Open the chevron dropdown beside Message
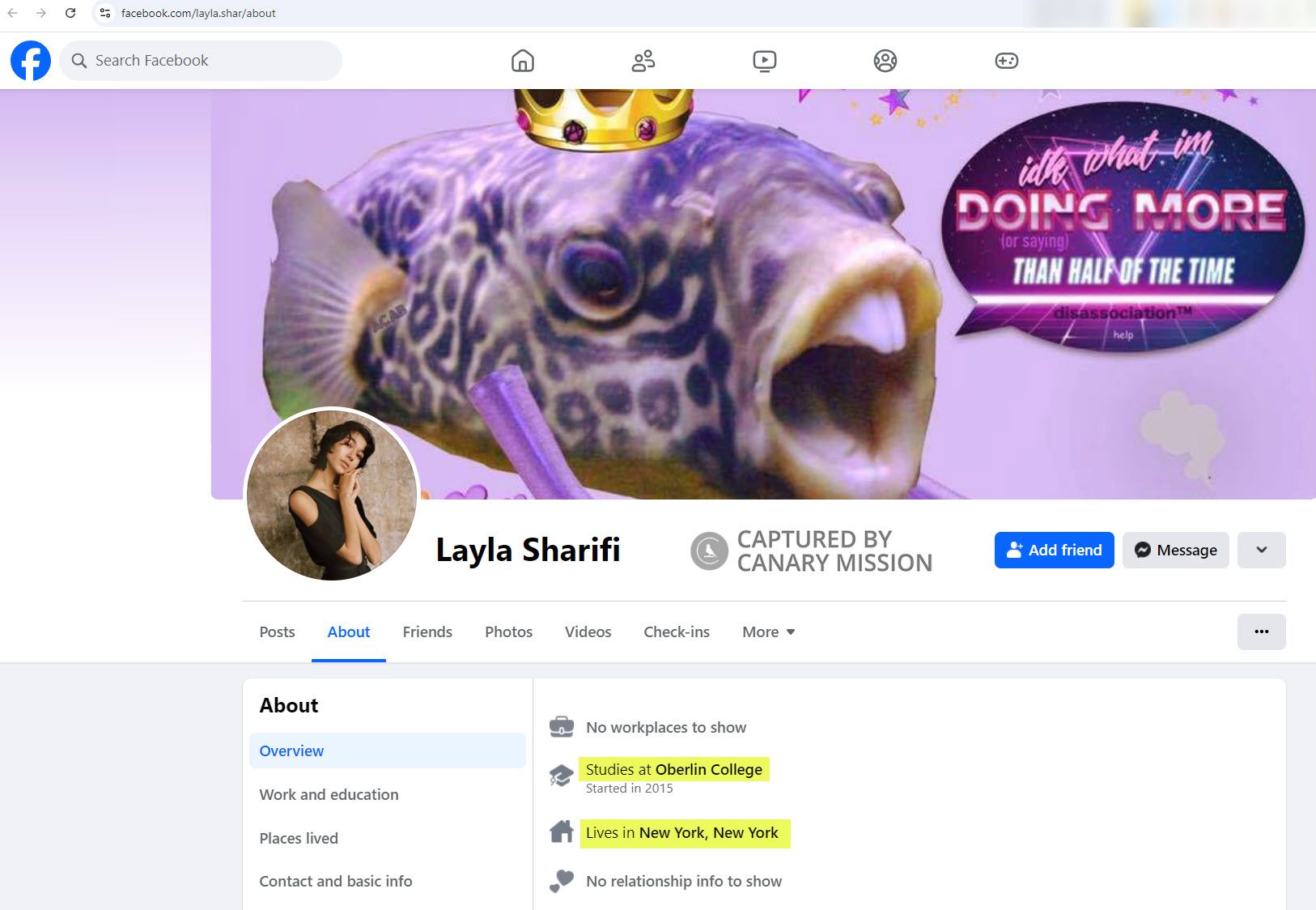The image size is (1316, 910). tap(1261, 550)
